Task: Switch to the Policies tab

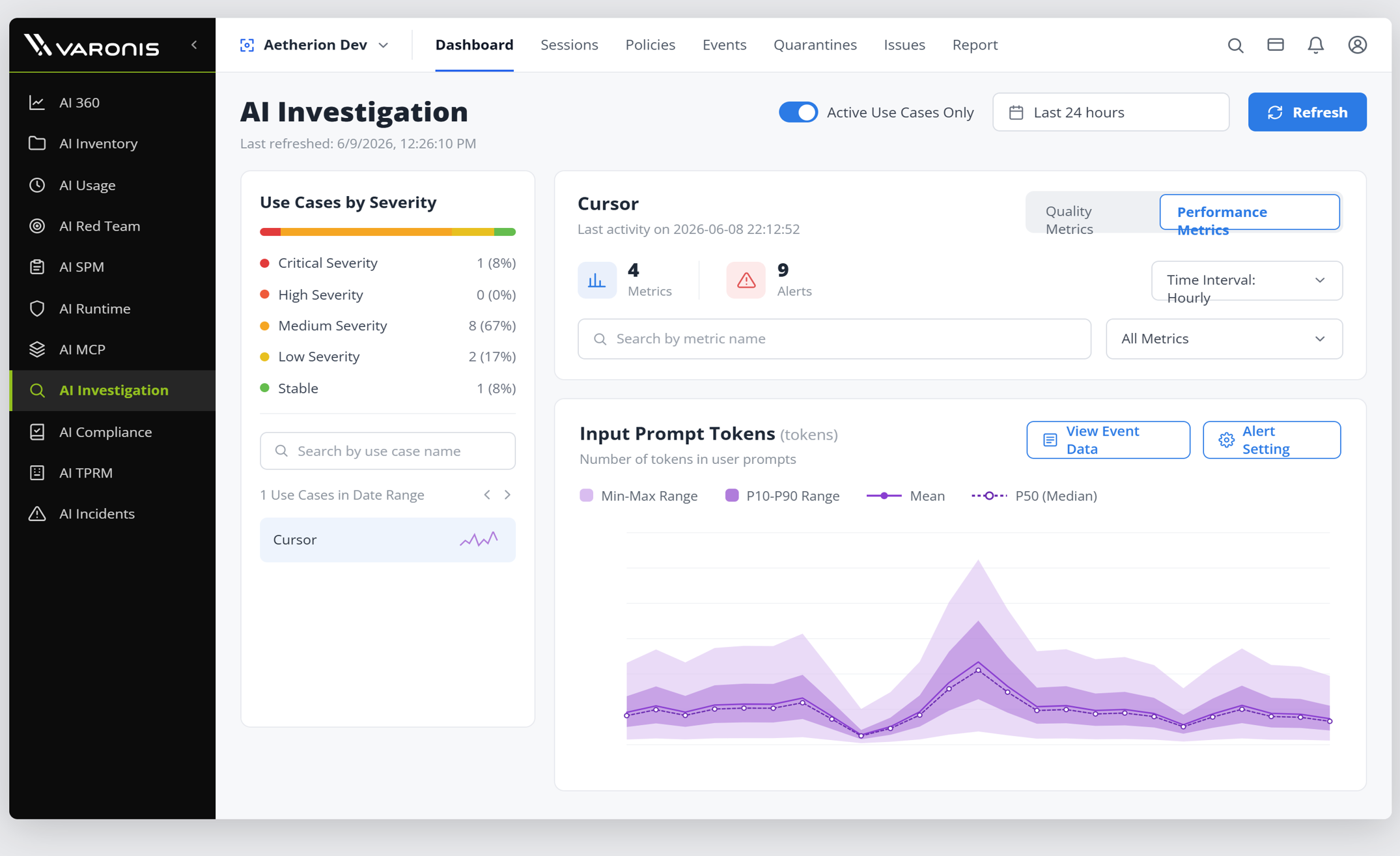Action: 650,45
